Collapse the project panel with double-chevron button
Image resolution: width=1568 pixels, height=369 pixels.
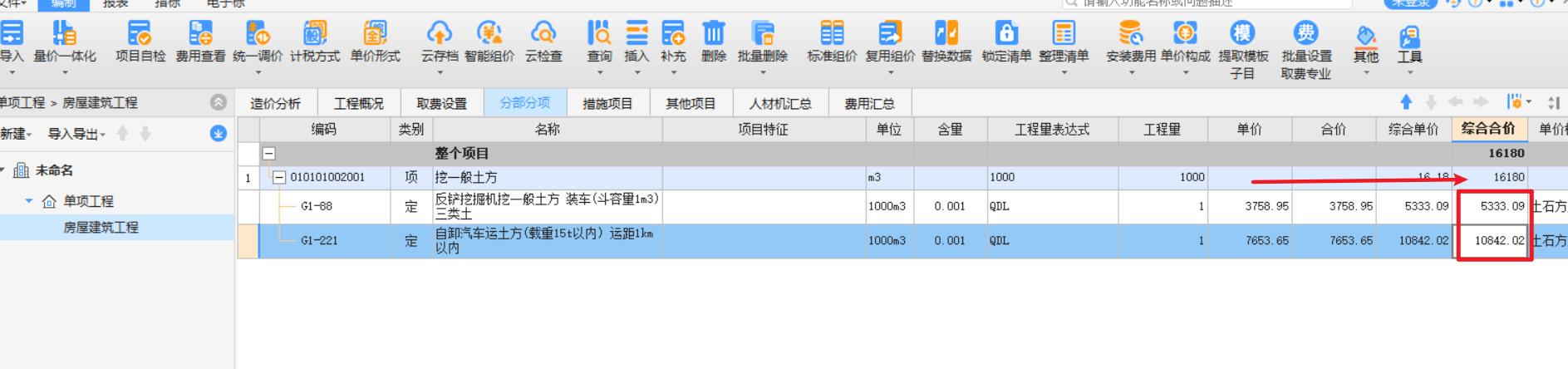point(219,102)
